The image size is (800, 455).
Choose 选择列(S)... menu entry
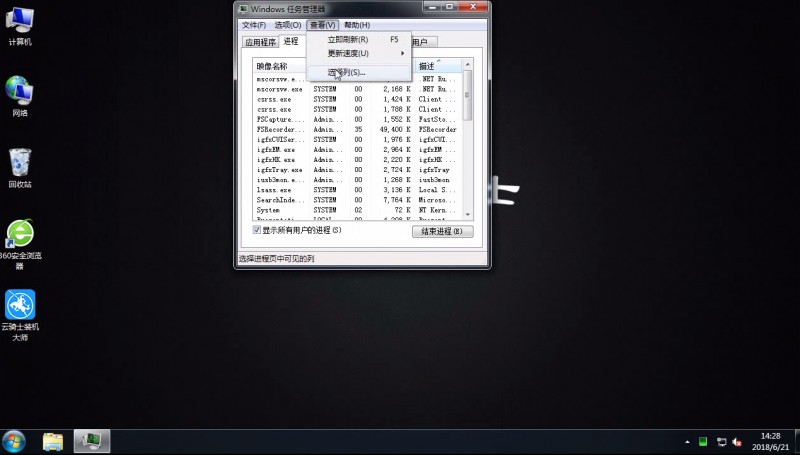click(359, 72)
